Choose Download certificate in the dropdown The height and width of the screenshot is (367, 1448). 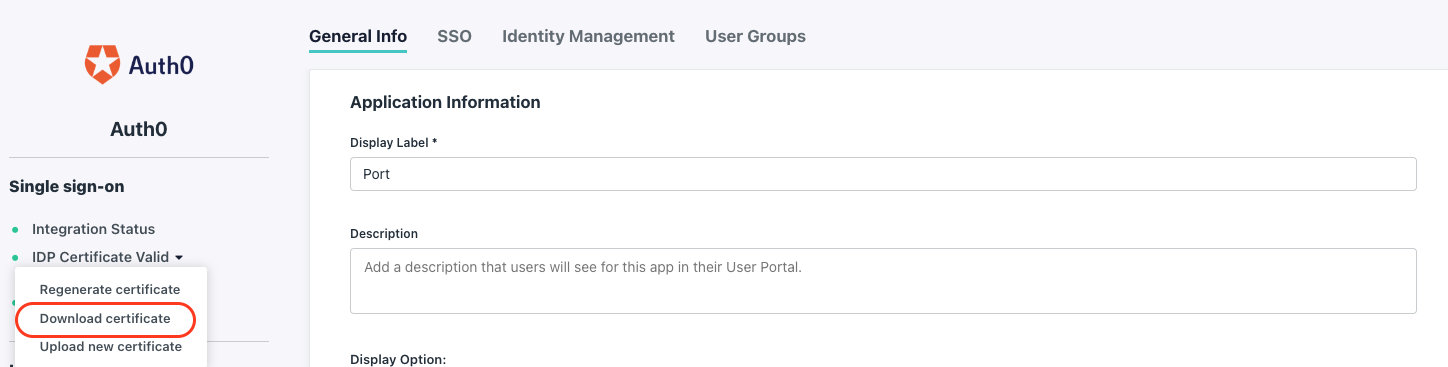(105, 319)
